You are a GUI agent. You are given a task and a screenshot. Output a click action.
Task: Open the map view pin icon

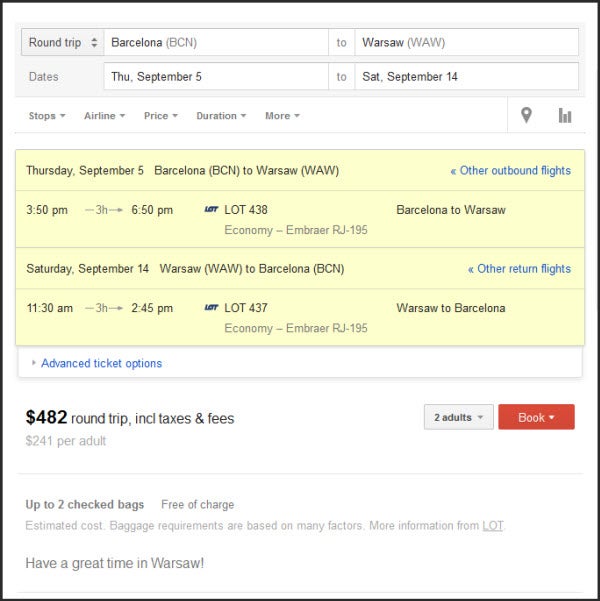(x=526, y=115)
